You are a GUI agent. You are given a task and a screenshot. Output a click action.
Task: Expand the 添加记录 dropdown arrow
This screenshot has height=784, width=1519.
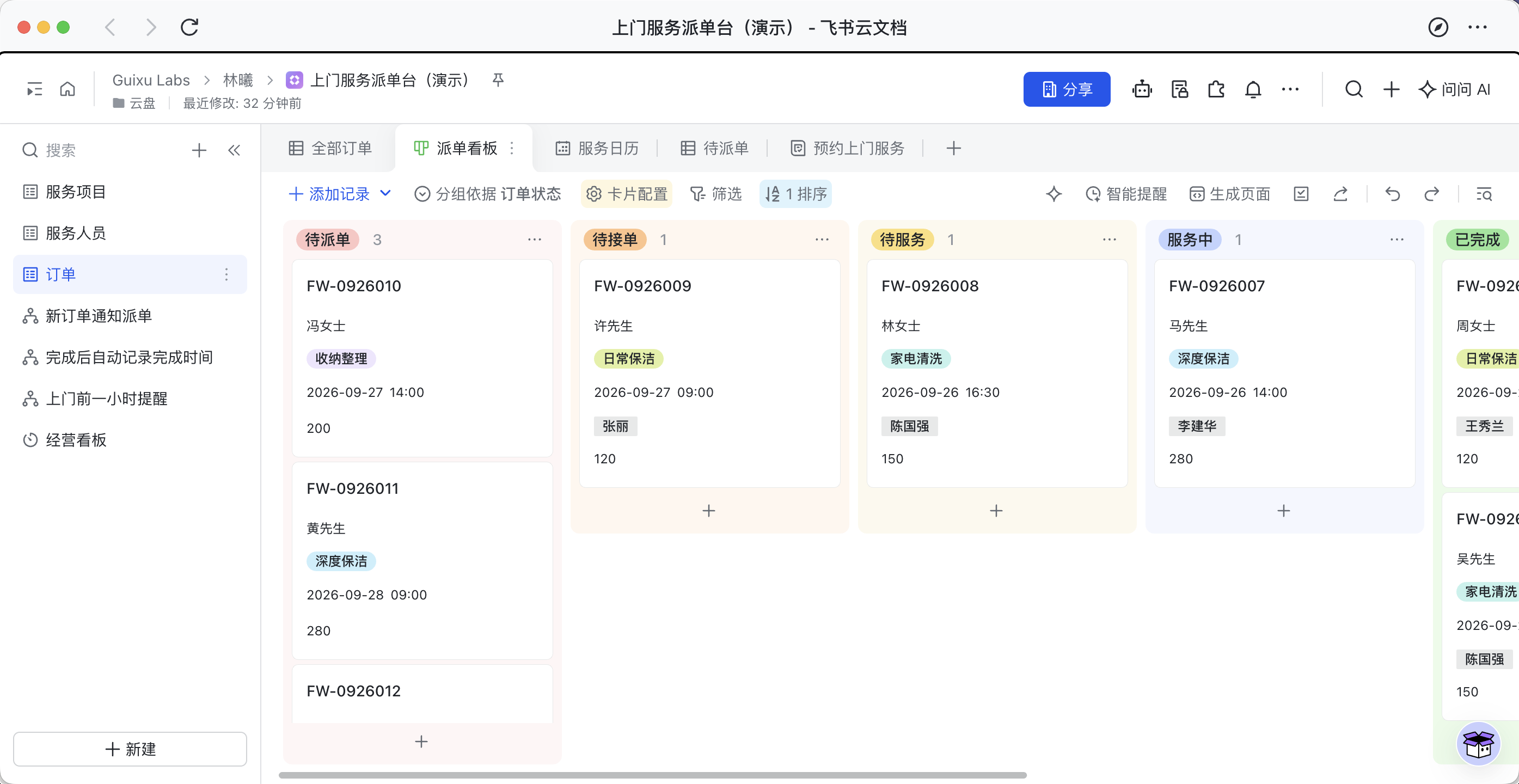coord(385,193)
